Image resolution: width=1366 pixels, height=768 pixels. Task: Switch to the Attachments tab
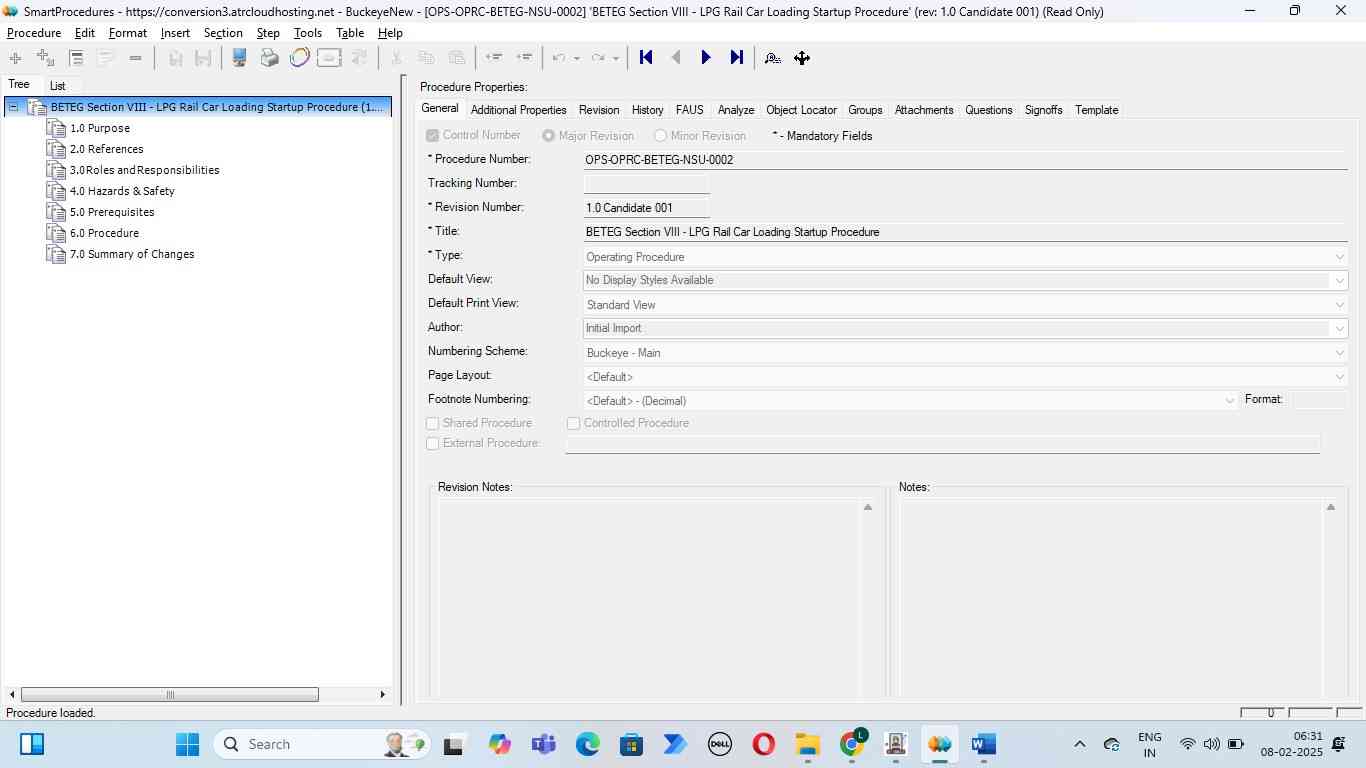923,110
